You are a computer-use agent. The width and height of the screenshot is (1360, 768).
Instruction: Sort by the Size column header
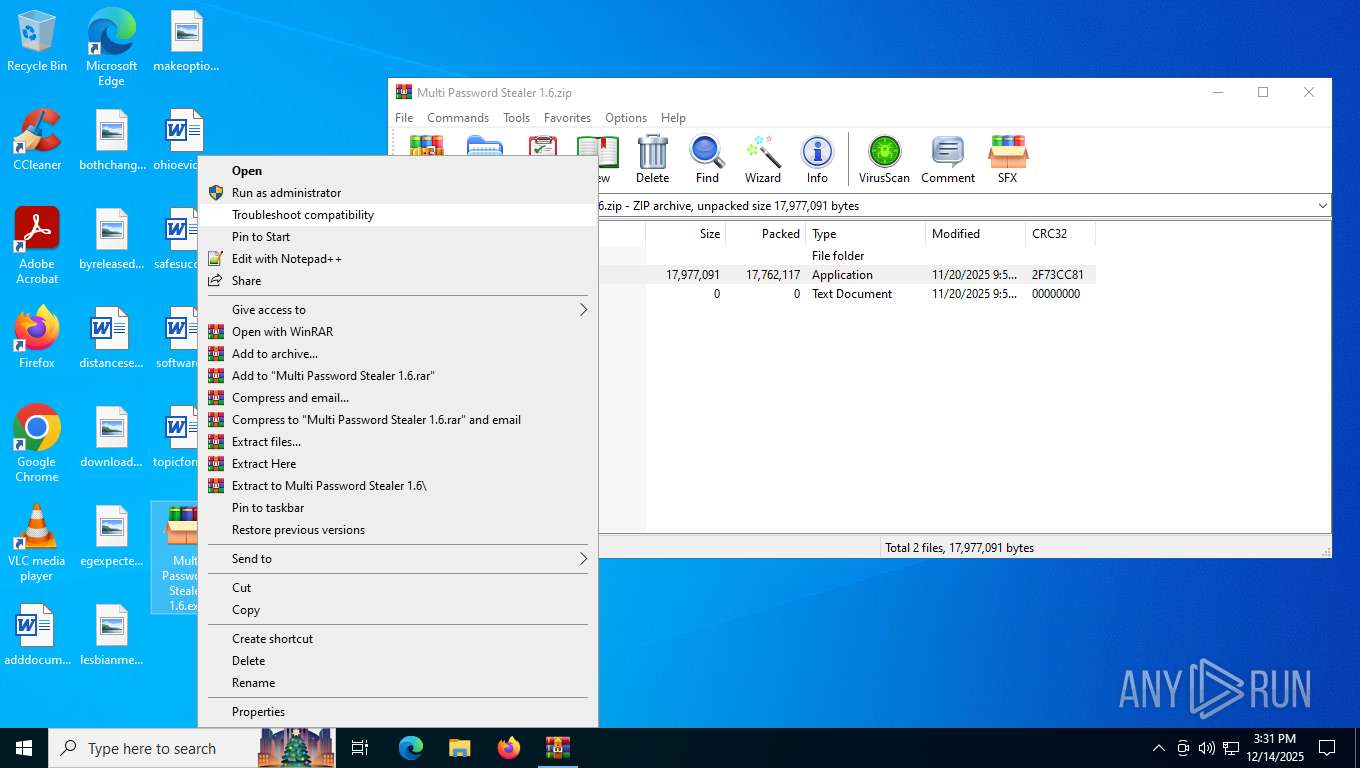[x=685, y=234]
